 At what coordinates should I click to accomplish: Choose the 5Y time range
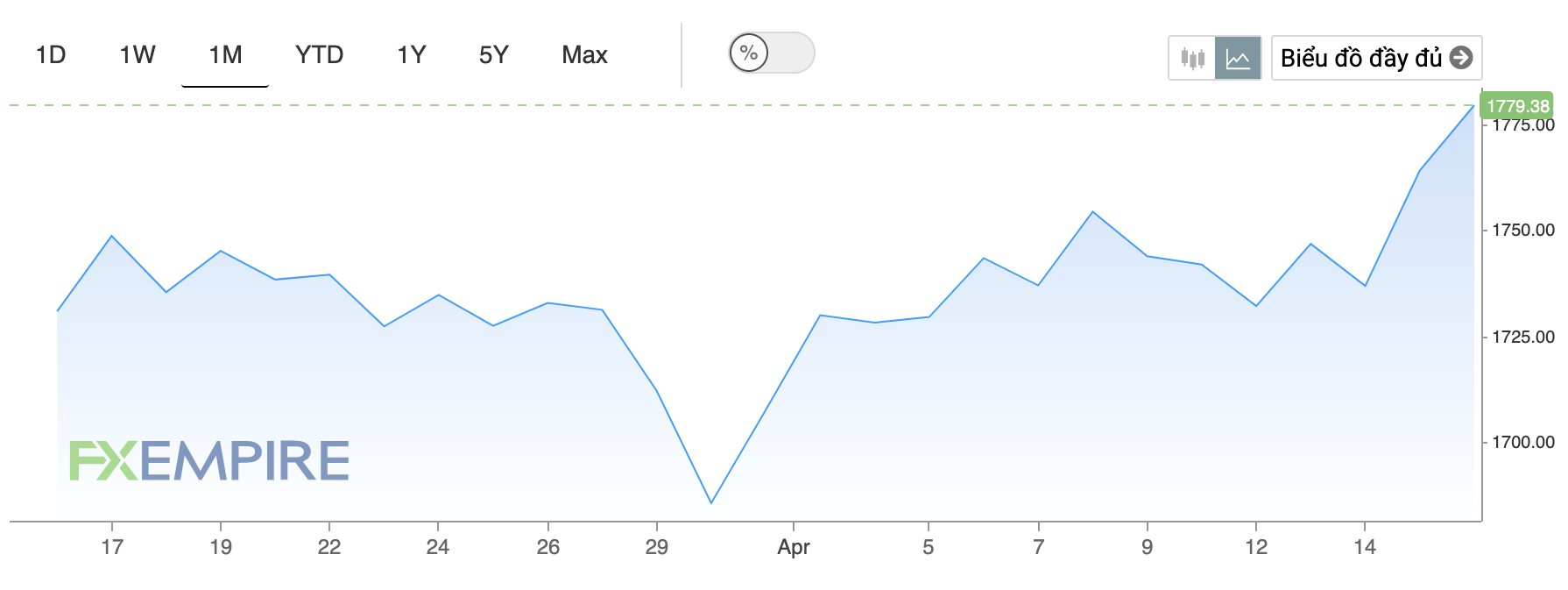click(493, 55)
